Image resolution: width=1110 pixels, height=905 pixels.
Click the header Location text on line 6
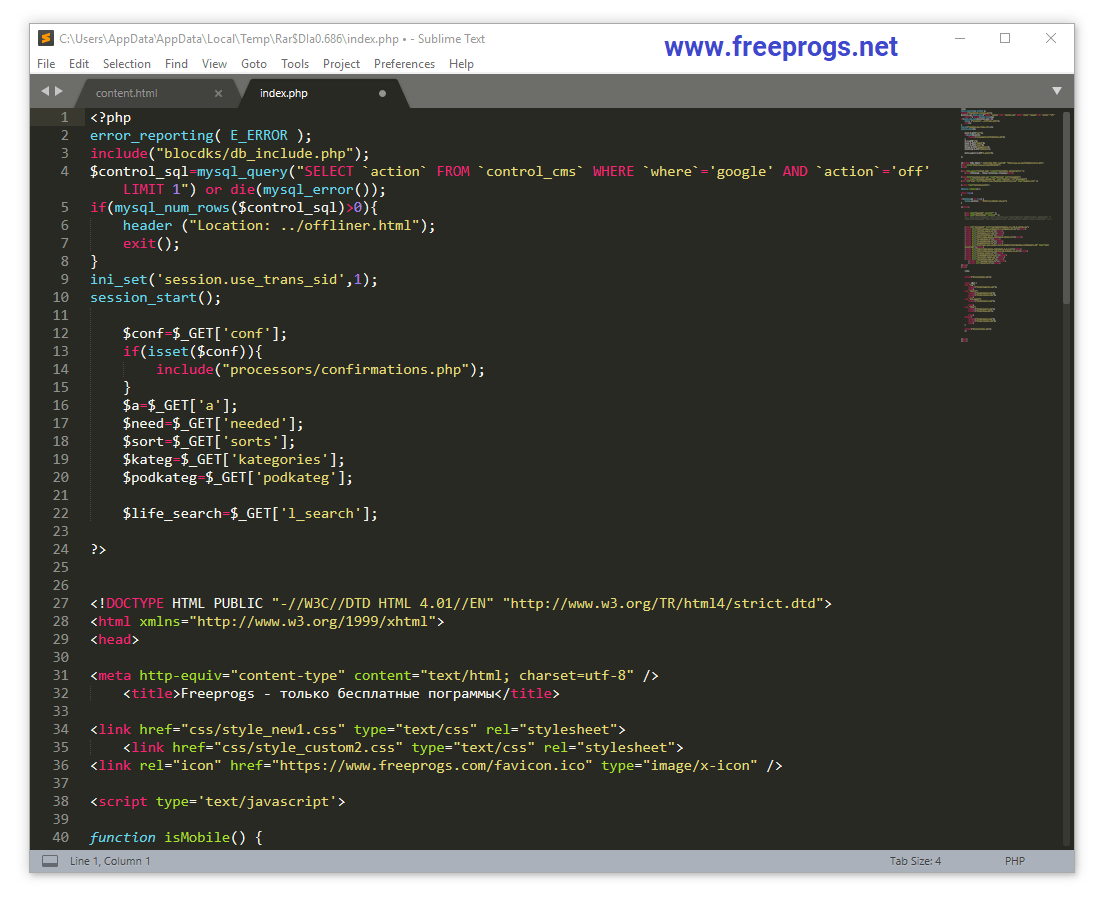pos(279,226)
